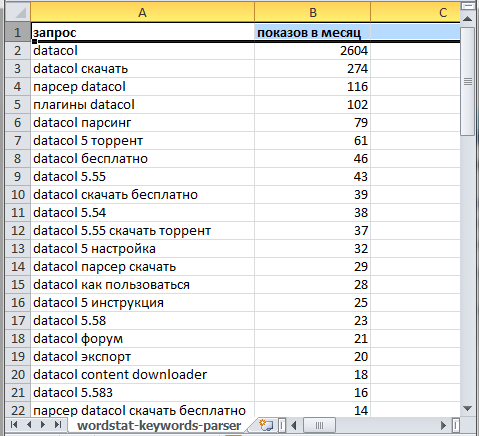Go to next sheet navigation arrow

(43, 425)
